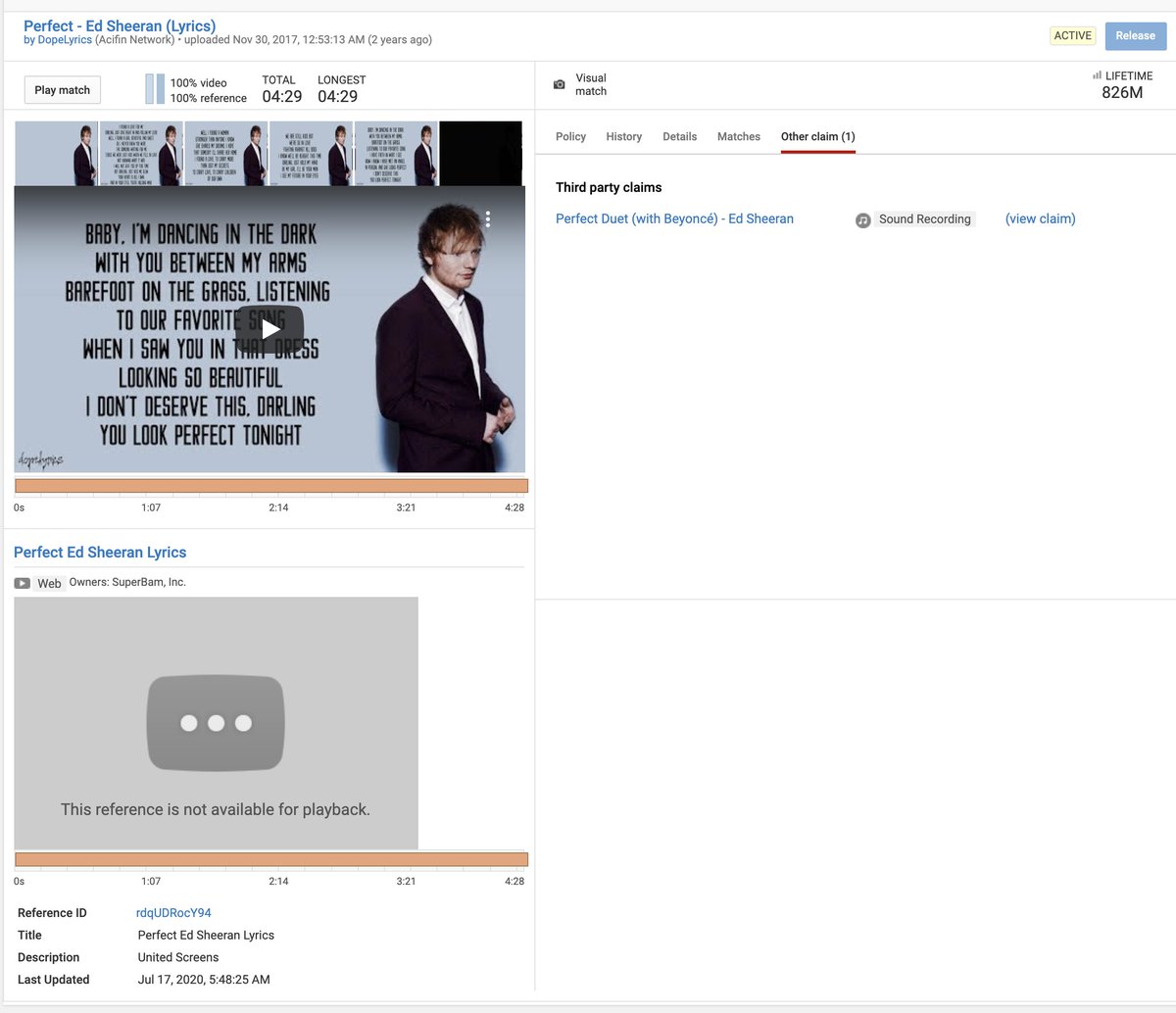Click the Play match button
This screenshot has width=1176, height=1013.
[x=63, y=90]
